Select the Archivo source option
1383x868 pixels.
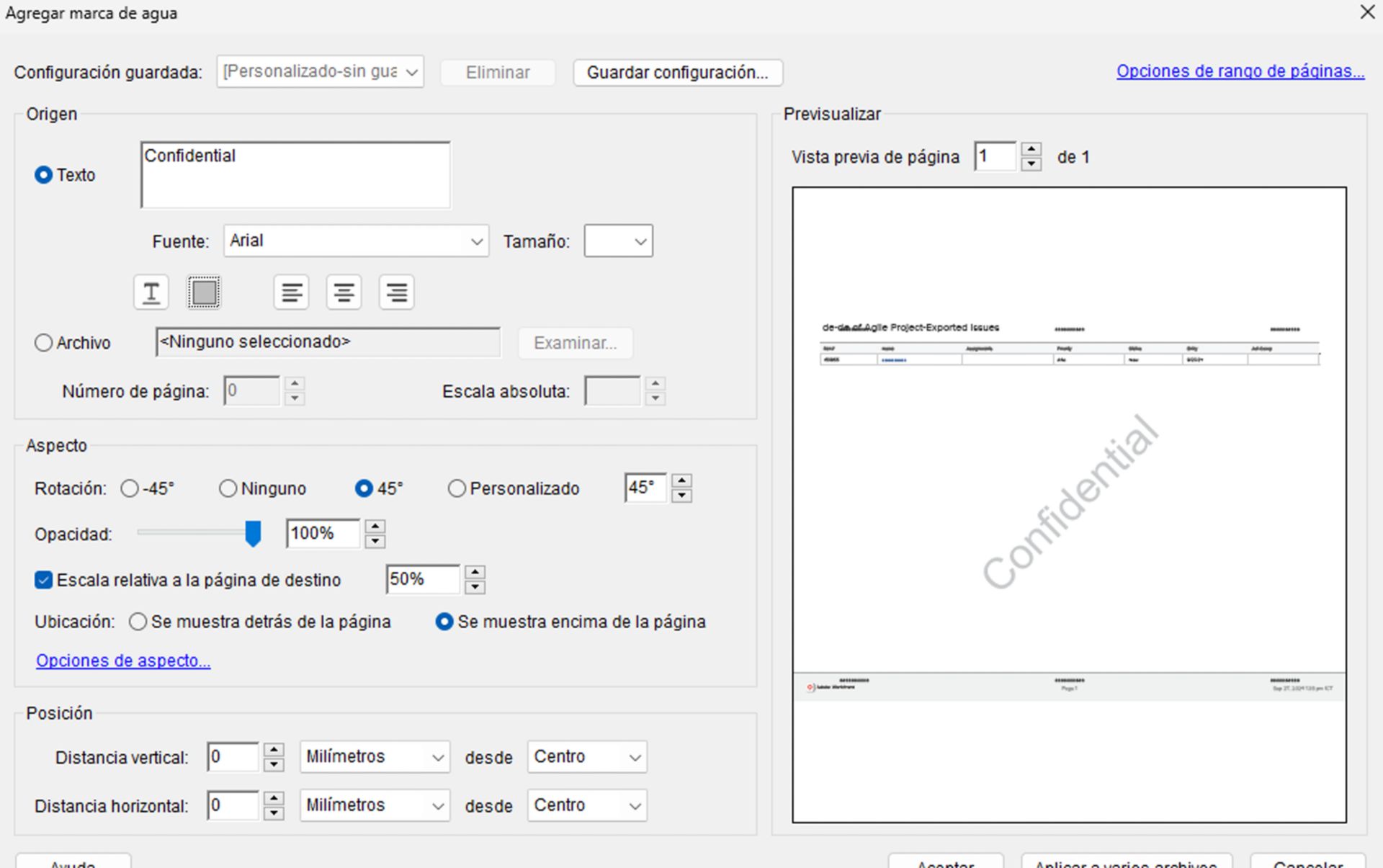pos(44,343)
